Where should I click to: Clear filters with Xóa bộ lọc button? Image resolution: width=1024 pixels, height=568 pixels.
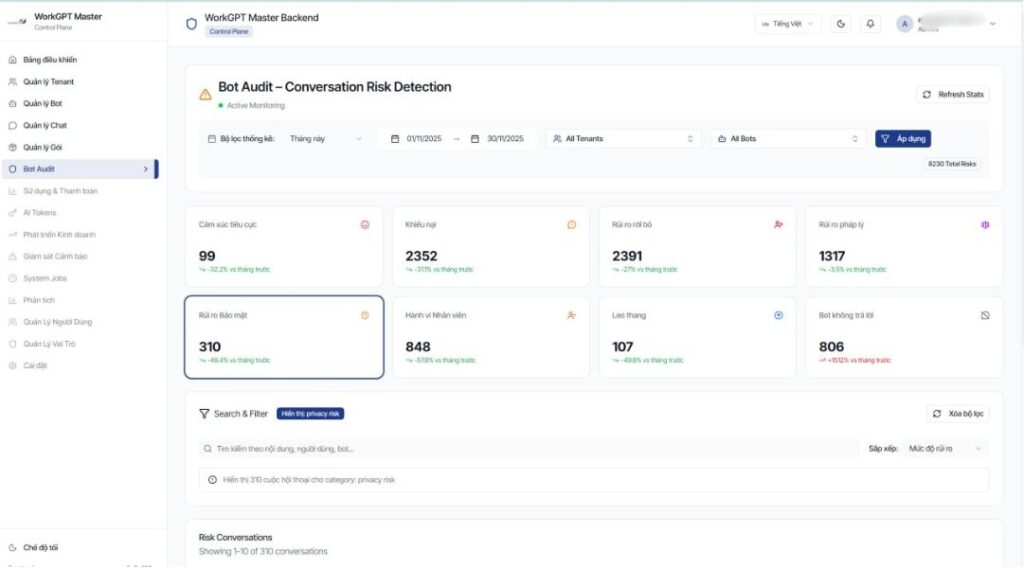[x=958, y=413]
